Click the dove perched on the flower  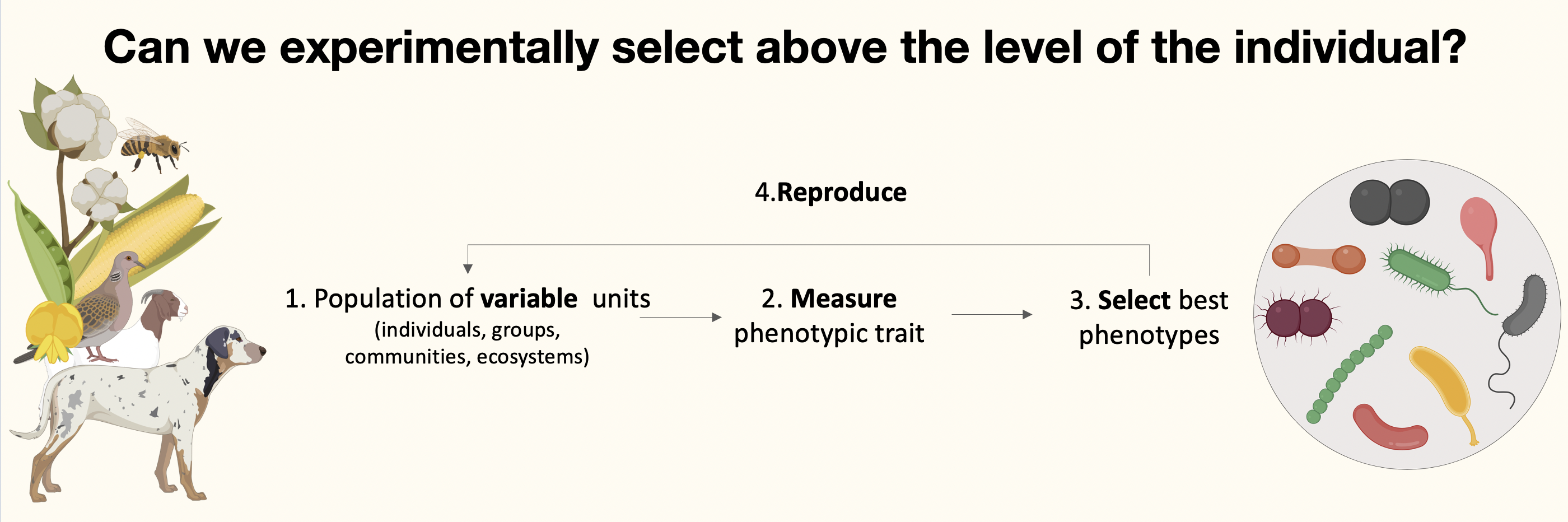point(113,299)
